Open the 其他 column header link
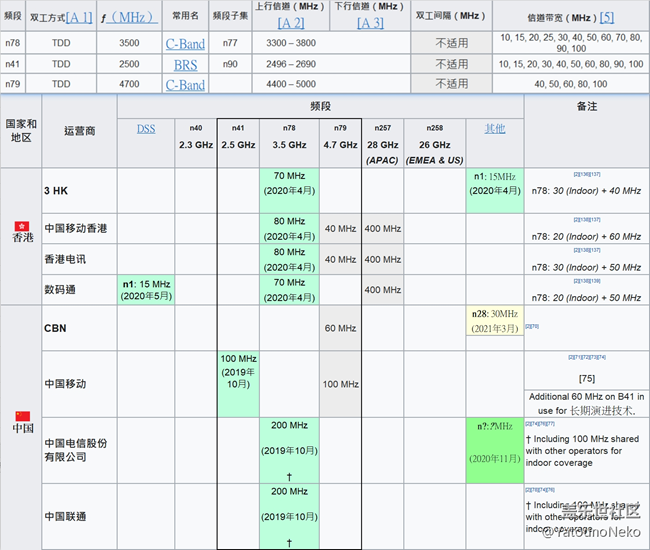This screenshot has width=650, height=550. click(495, 129)
